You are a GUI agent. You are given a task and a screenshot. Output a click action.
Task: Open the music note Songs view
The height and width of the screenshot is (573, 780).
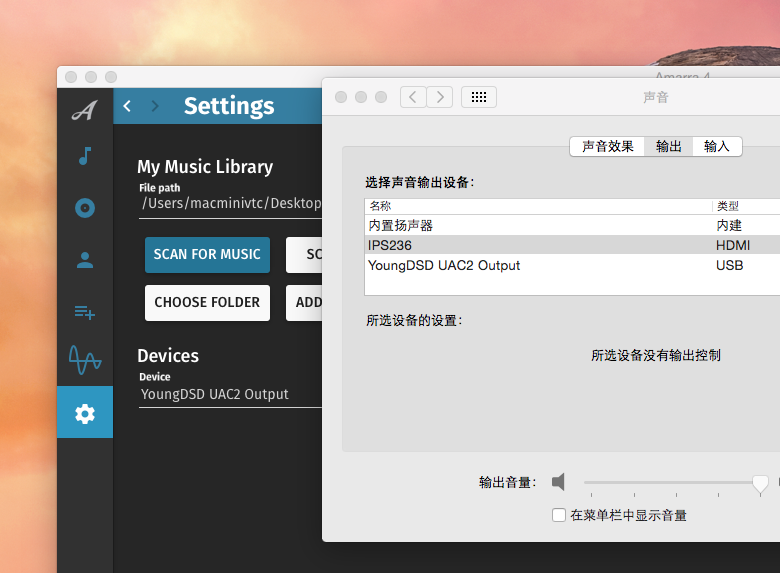[x=85, y=156]
